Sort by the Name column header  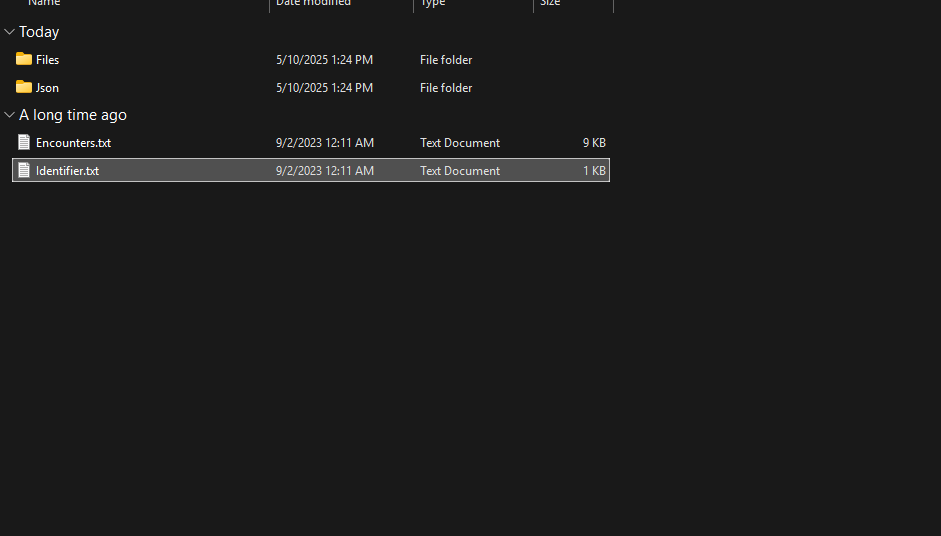pos(44,4)
